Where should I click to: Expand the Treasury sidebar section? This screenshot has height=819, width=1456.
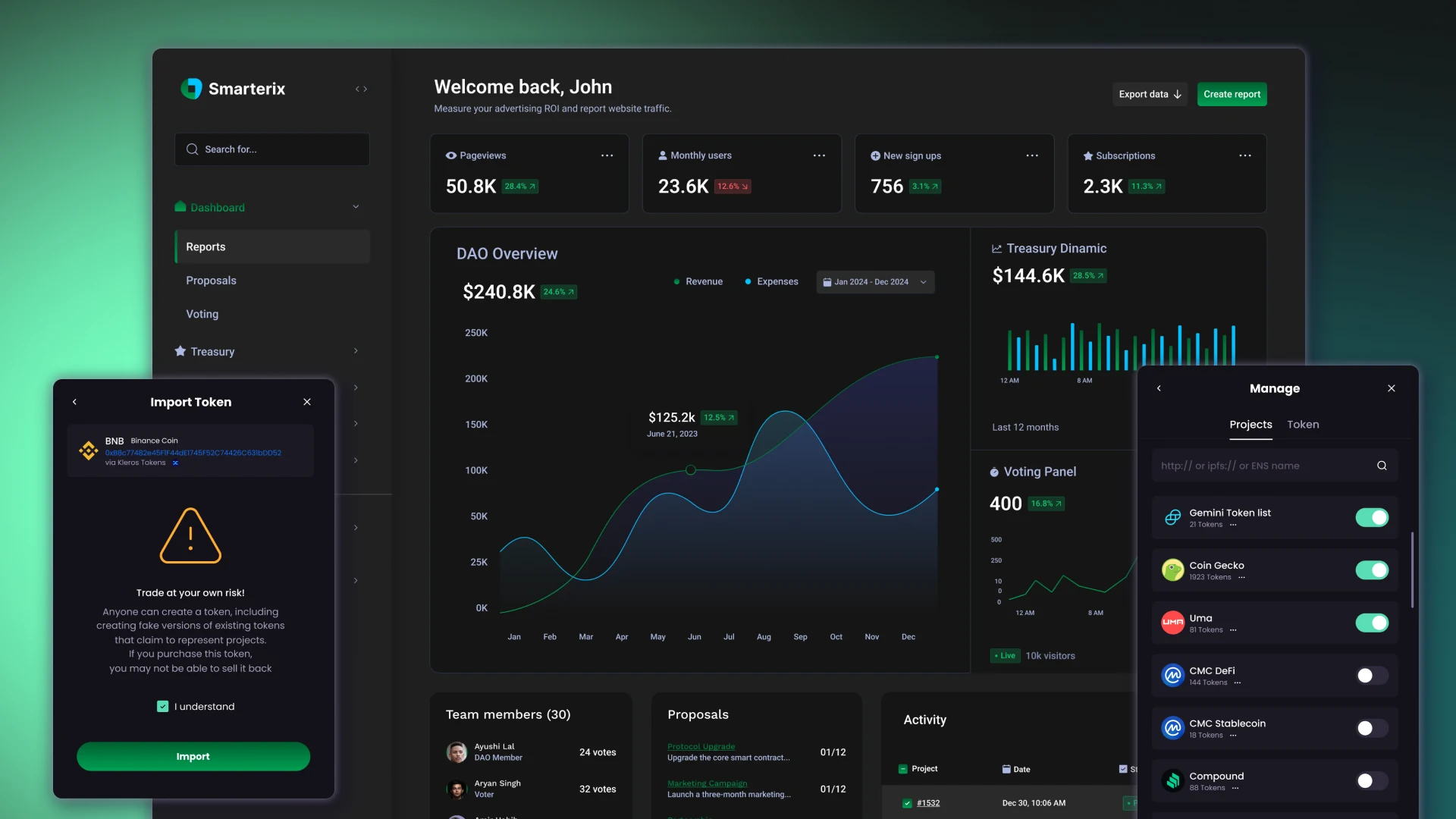pyautogui.click(x=356, y=351)
